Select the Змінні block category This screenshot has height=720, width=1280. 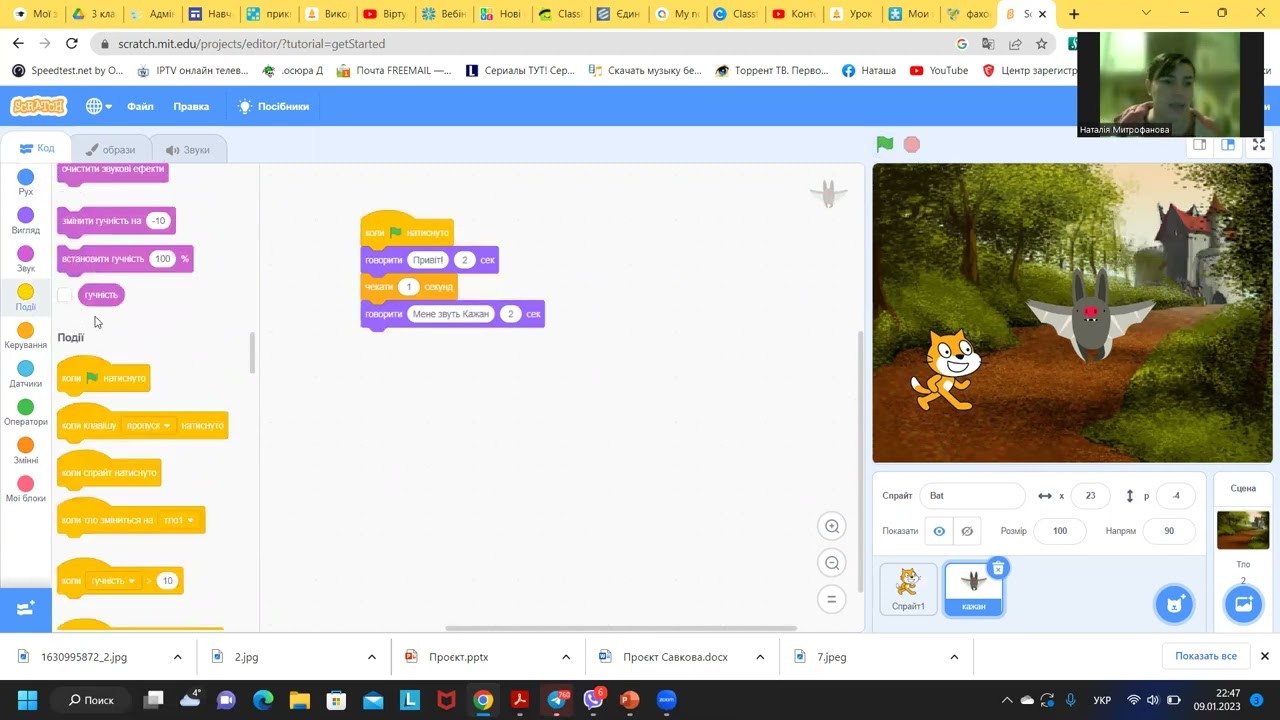pos(26,451)
